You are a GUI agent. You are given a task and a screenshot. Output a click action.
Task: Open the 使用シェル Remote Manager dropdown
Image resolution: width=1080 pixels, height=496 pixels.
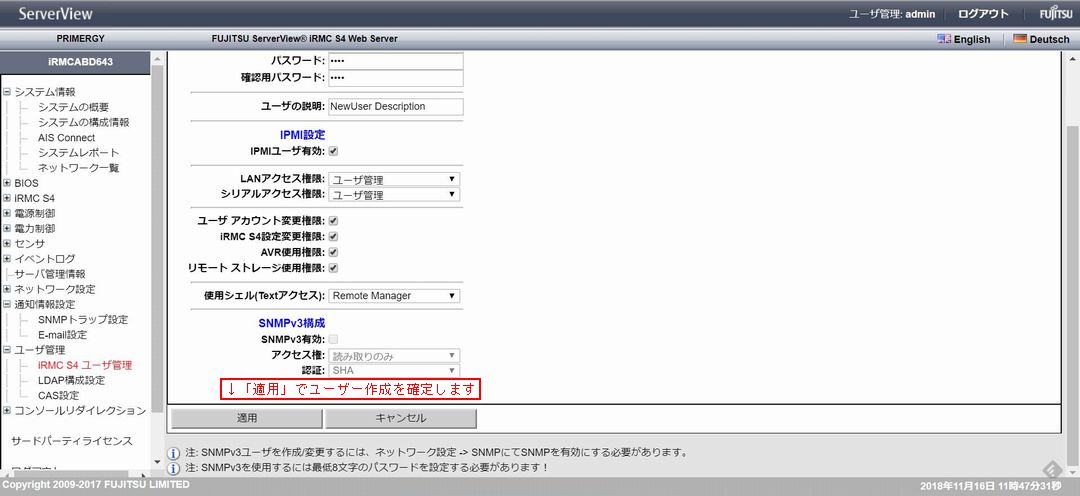[x=394, y=296]
